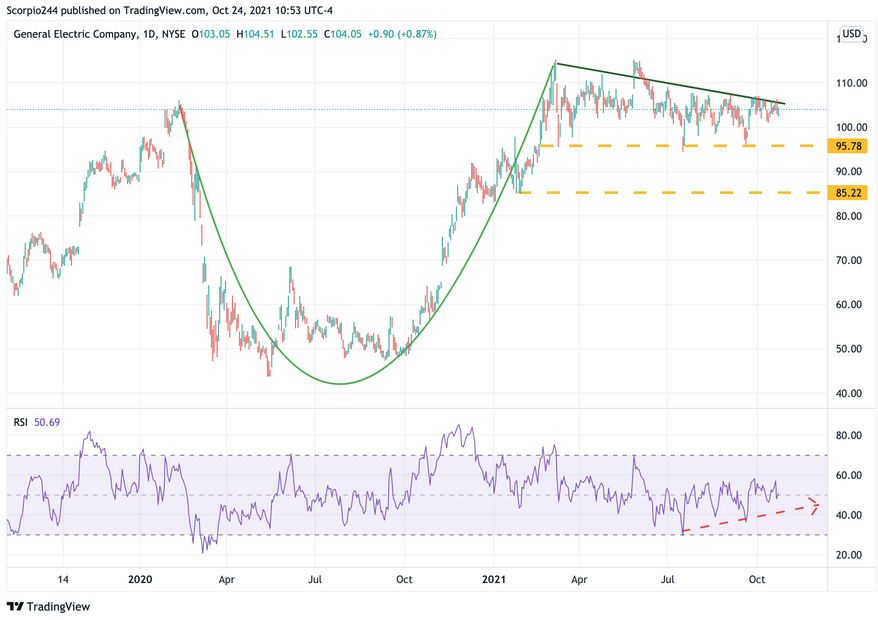Click the close value C104.05
The width and height of the screenshot is (878, 620).
coord(343,34)
